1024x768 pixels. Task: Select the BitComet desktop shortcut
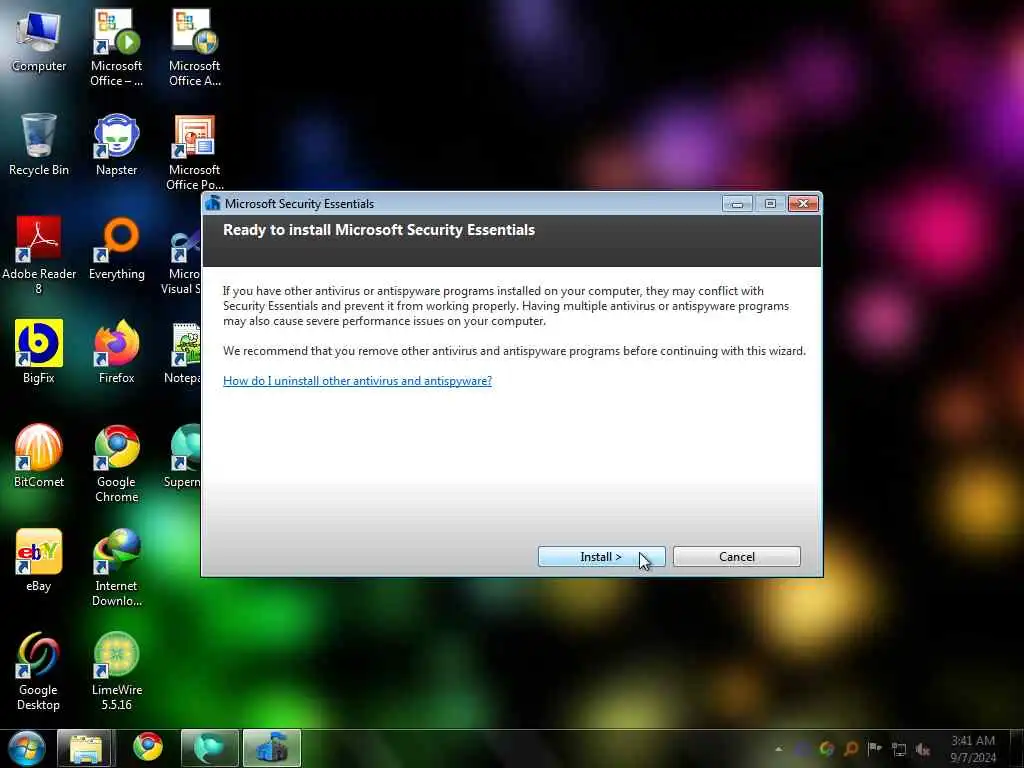coord(39,456)
